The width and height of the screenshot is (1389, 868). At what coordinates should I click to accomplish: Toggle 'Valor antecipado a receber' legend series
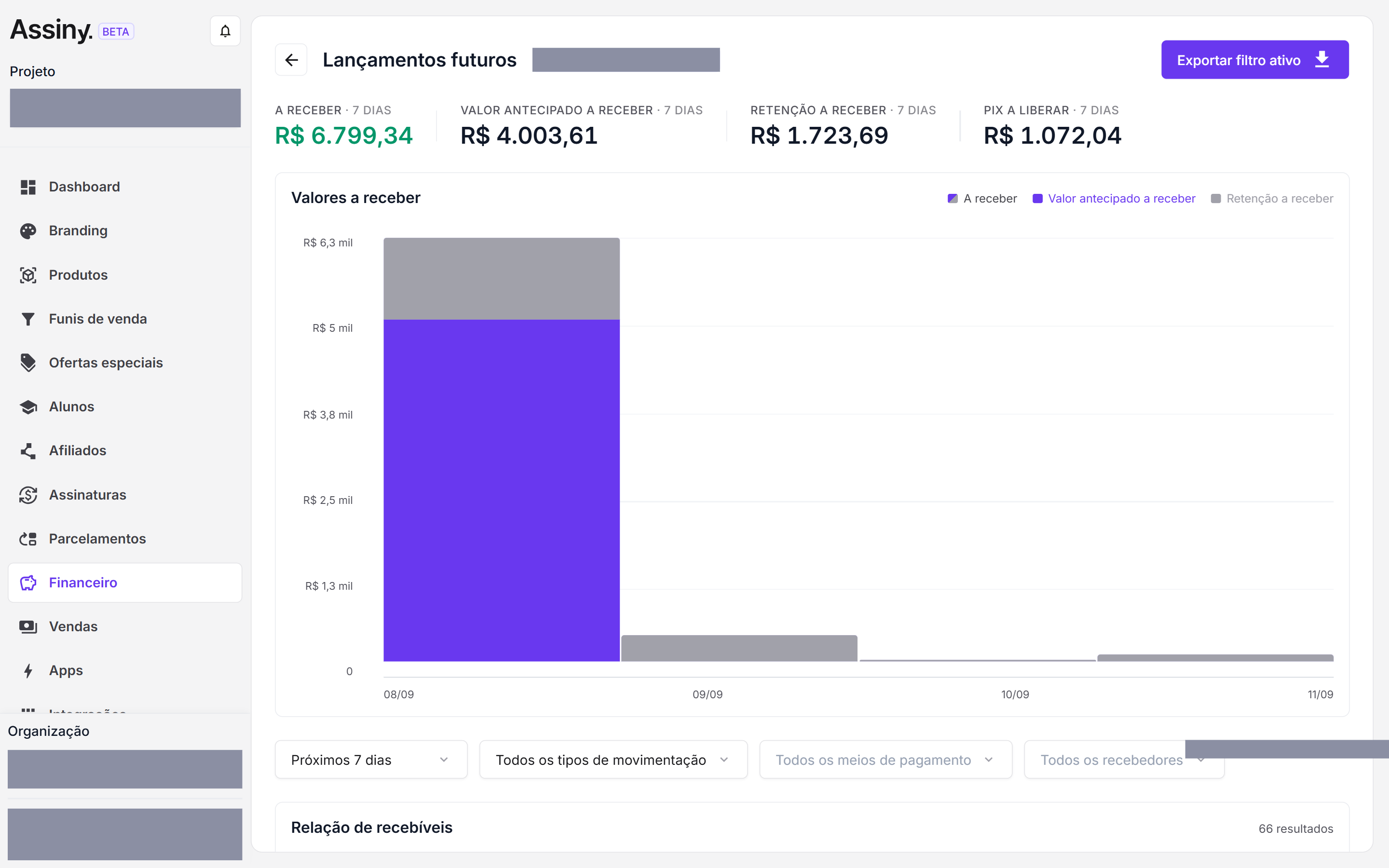click(x=1114, y=199)
